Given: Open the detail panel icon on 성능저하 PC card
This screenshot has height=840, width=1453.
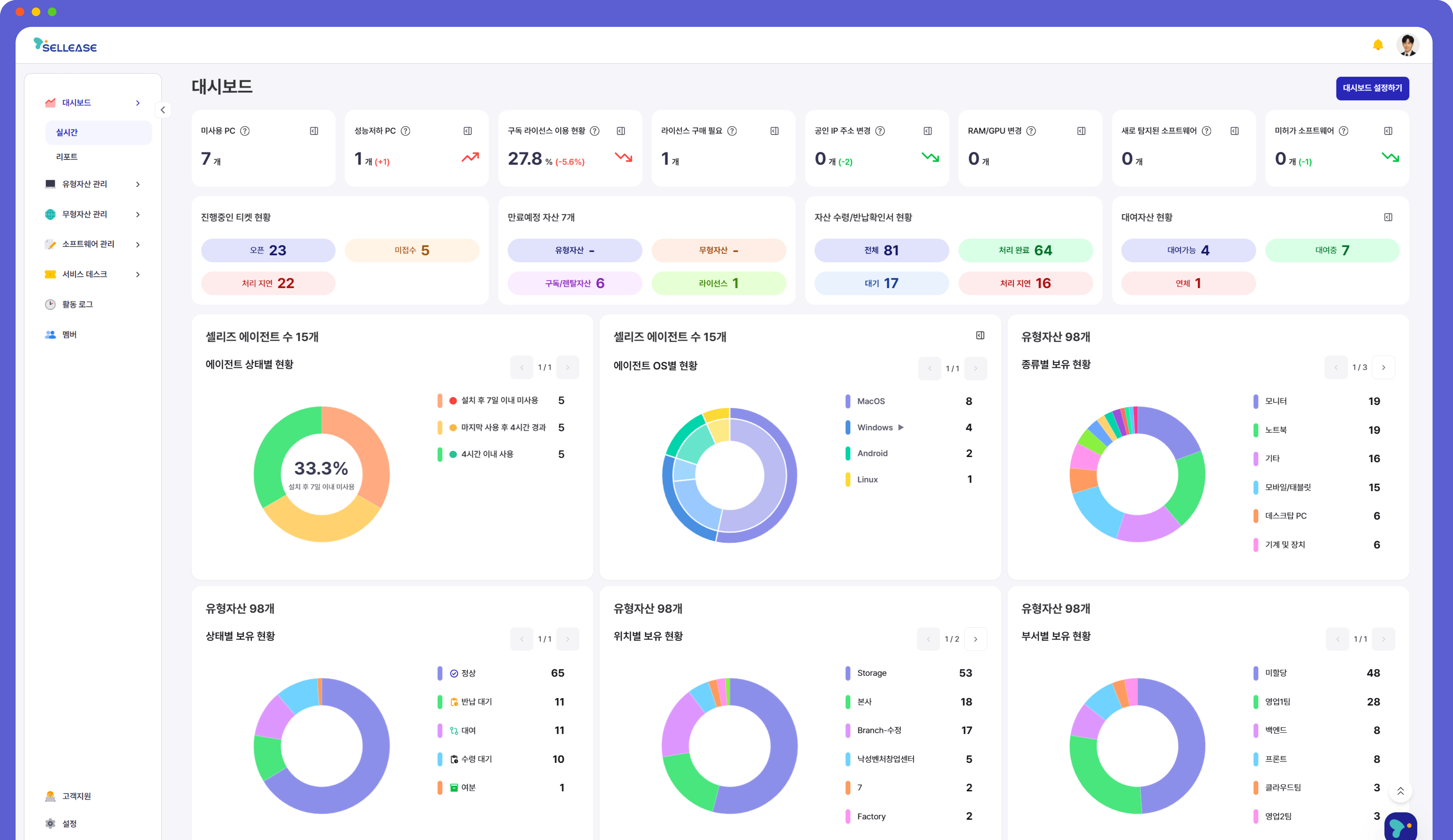Looking at the screenshot, I should click(468, 131).
